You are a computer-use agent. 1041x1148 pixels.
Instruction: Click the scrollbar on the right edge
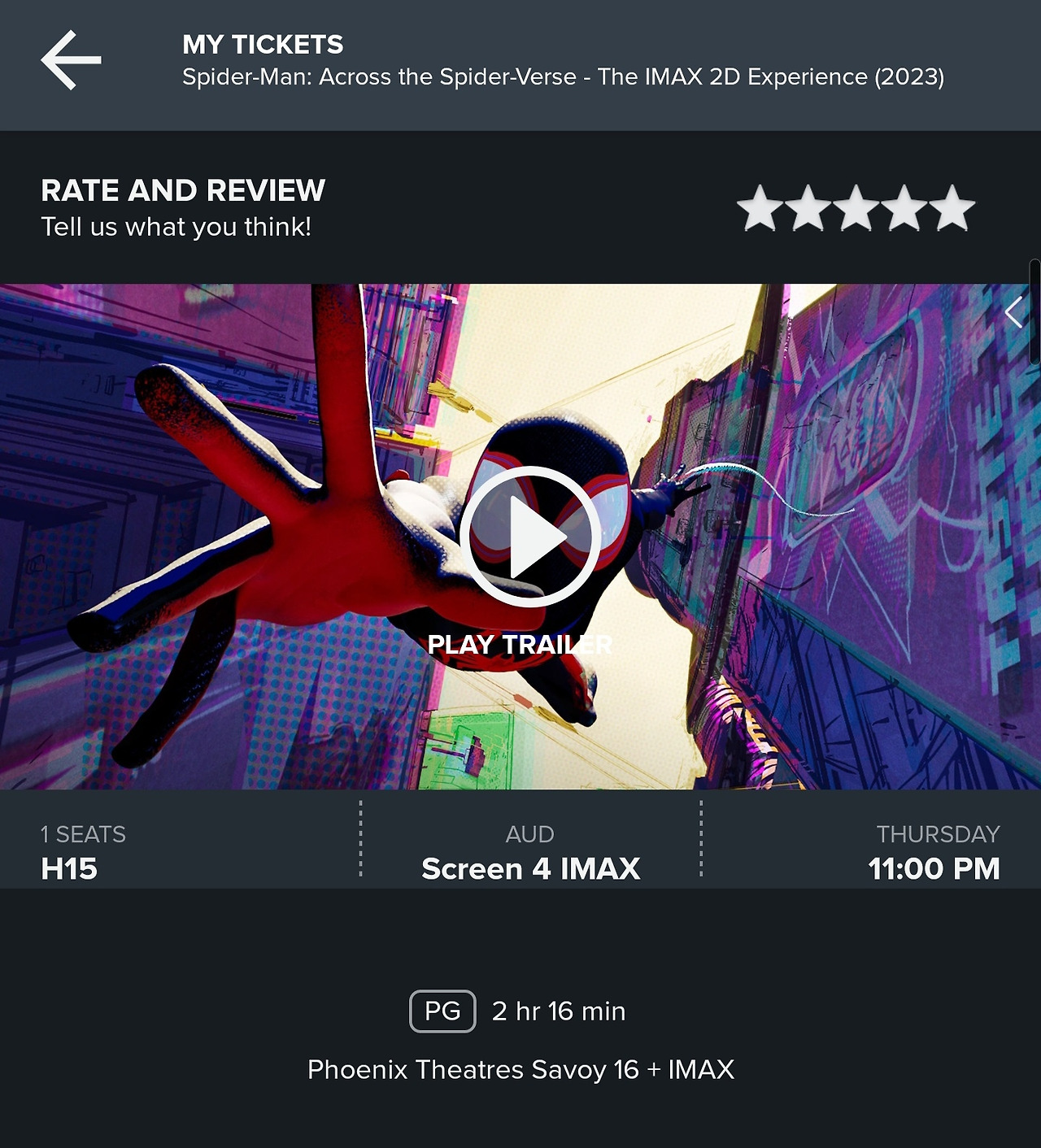click(x=1035, y=311)
